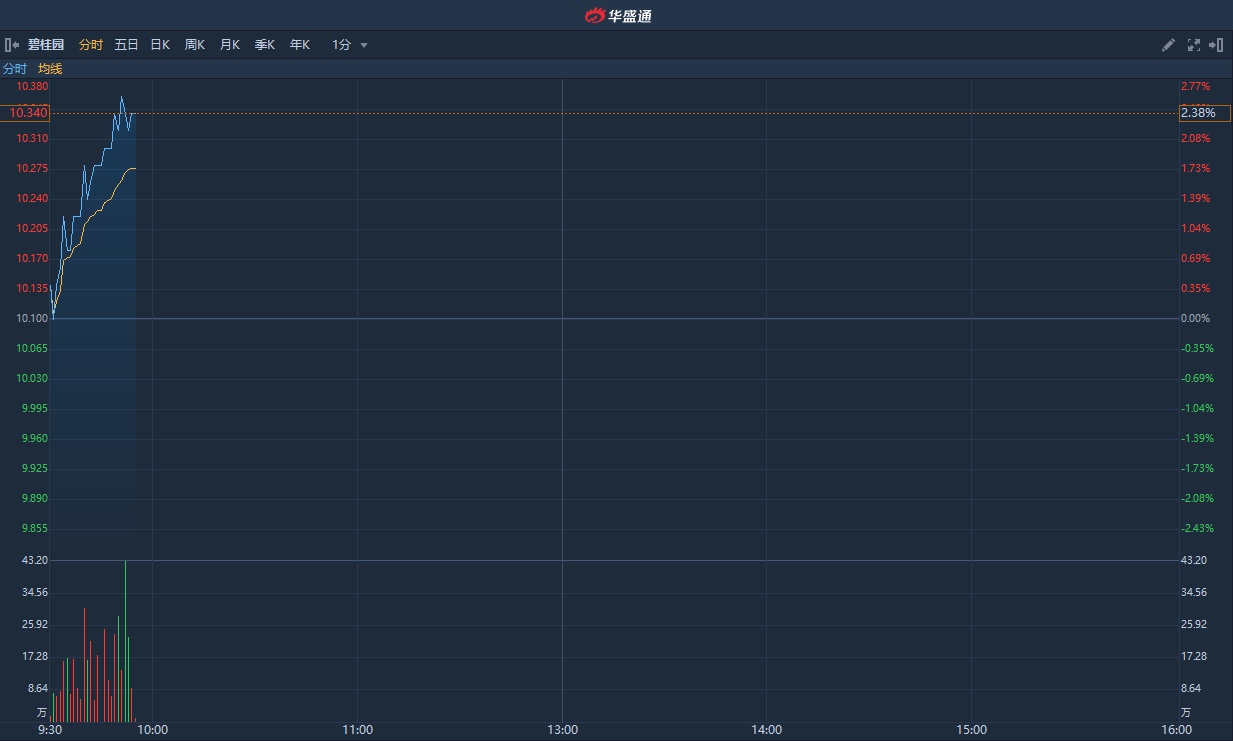Select the 年K yearly candlestick chart
The width and height of the screenshot is (1233, 741).
[x=299, y=45]
